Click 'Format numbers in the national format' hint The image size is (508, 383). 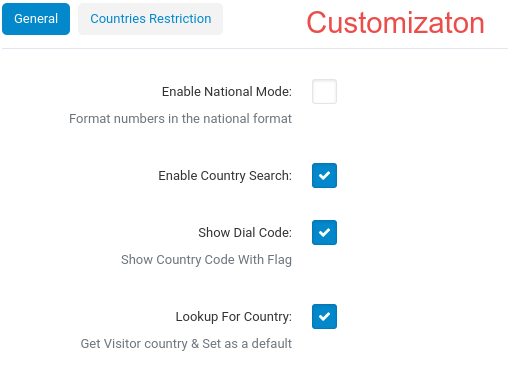coord(180,119)
